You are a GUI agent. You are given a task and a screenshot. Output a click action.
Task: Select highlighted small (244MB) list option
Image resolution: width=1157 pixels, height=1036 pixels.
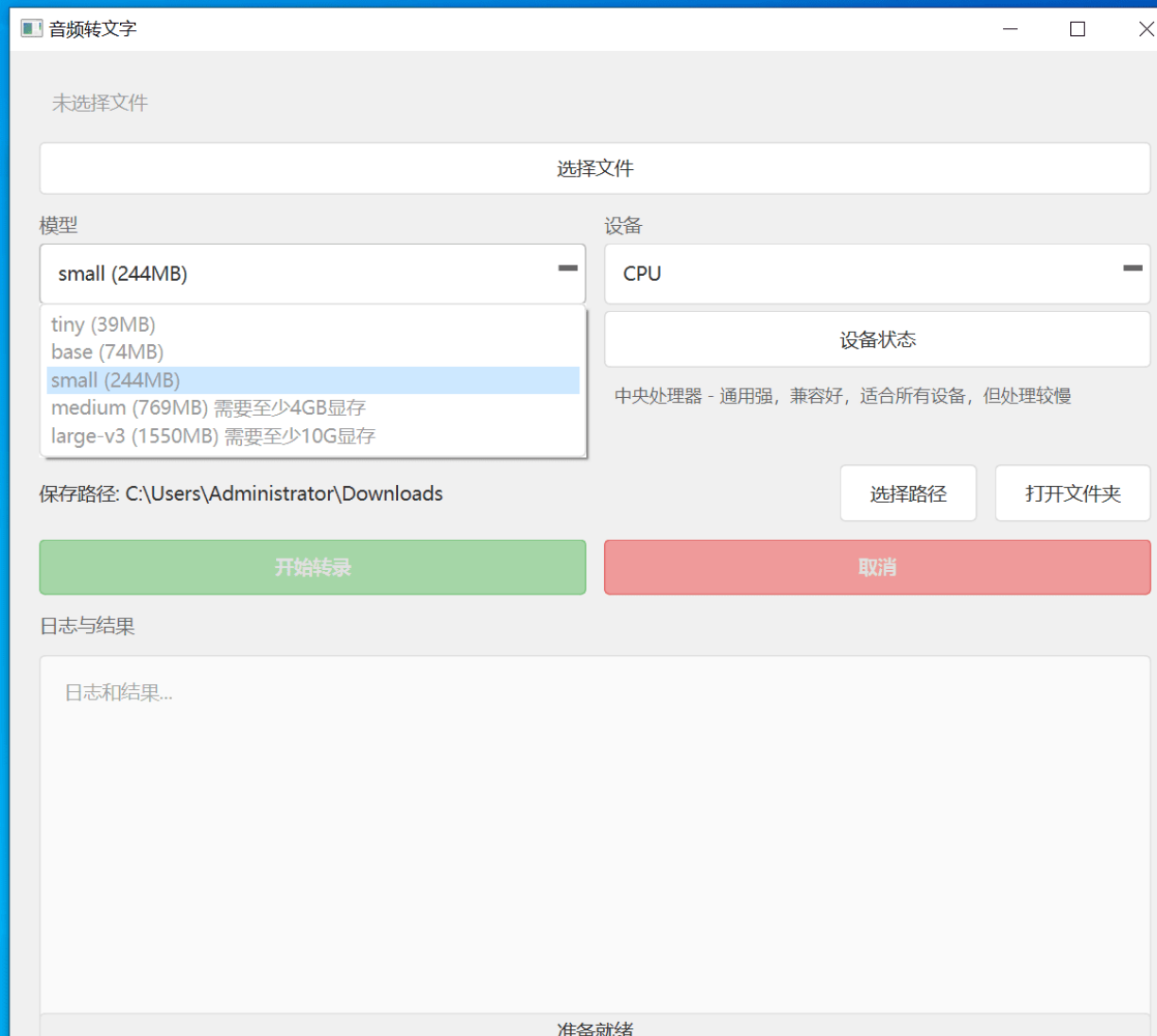115,380
